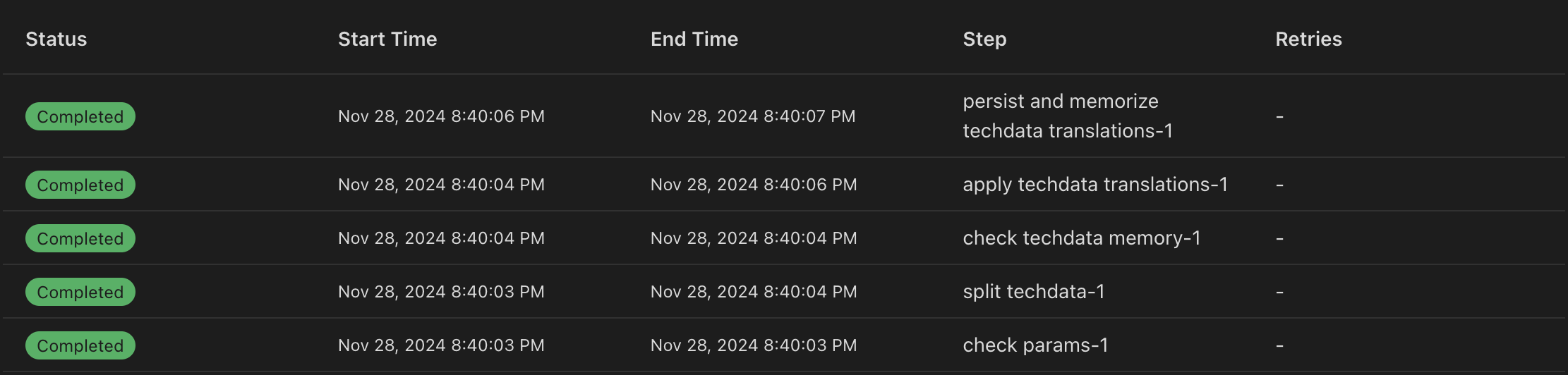Click Completed badge in check params-1 row
This screenshot has width=1568, height=375.
click(x=80, y=345)
